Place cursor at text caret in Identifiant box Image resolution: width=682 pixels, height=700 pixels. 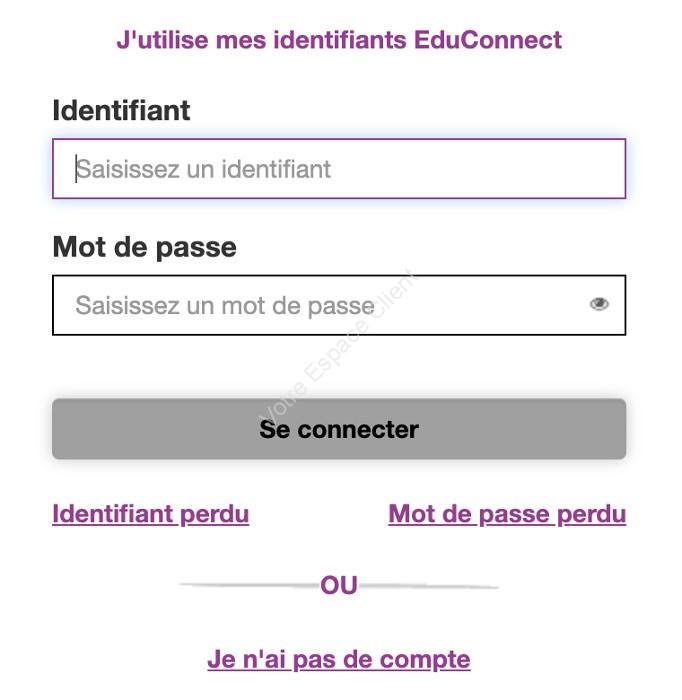(76, 169)
